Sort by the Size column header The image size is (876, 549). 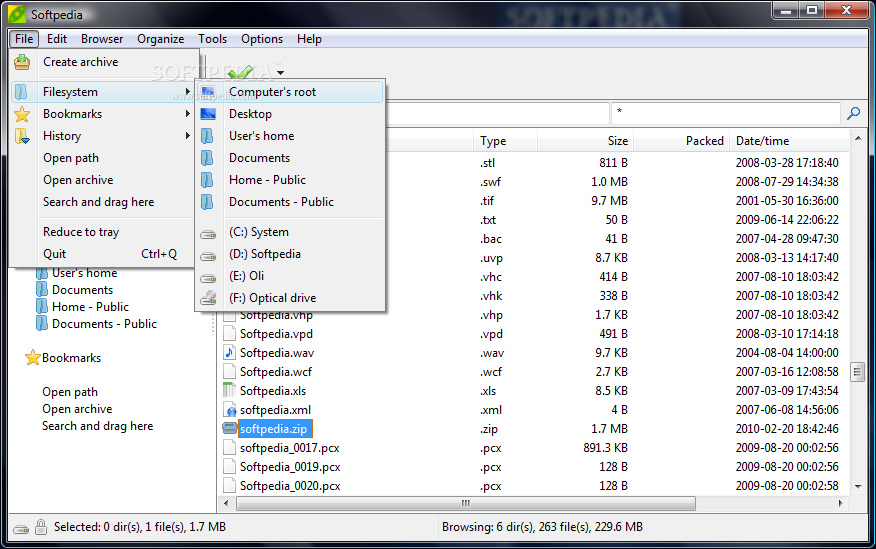585,141
